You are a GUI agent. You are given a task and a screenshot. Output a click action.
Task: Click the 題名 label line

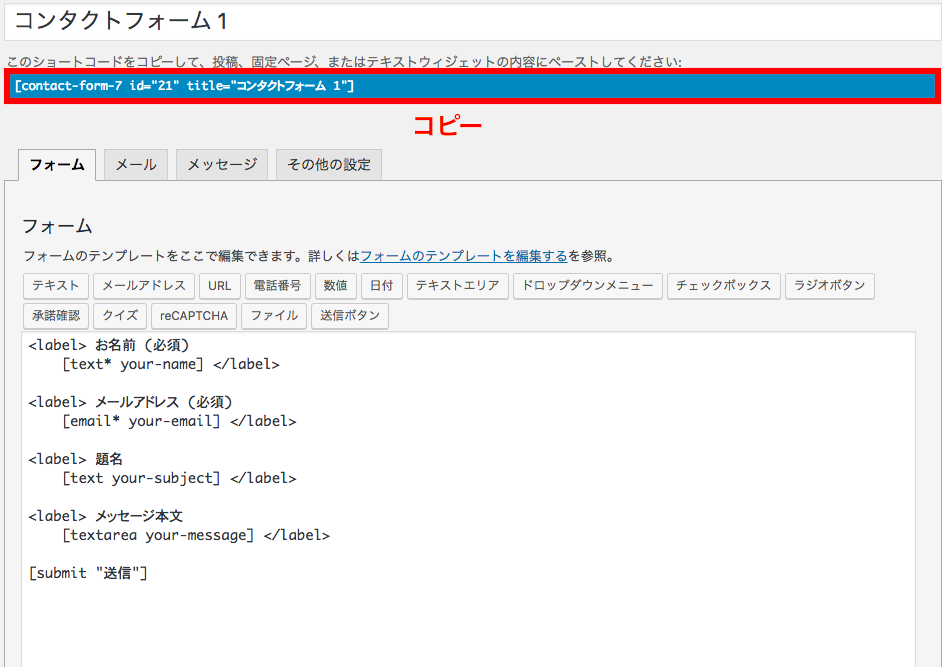75,460
